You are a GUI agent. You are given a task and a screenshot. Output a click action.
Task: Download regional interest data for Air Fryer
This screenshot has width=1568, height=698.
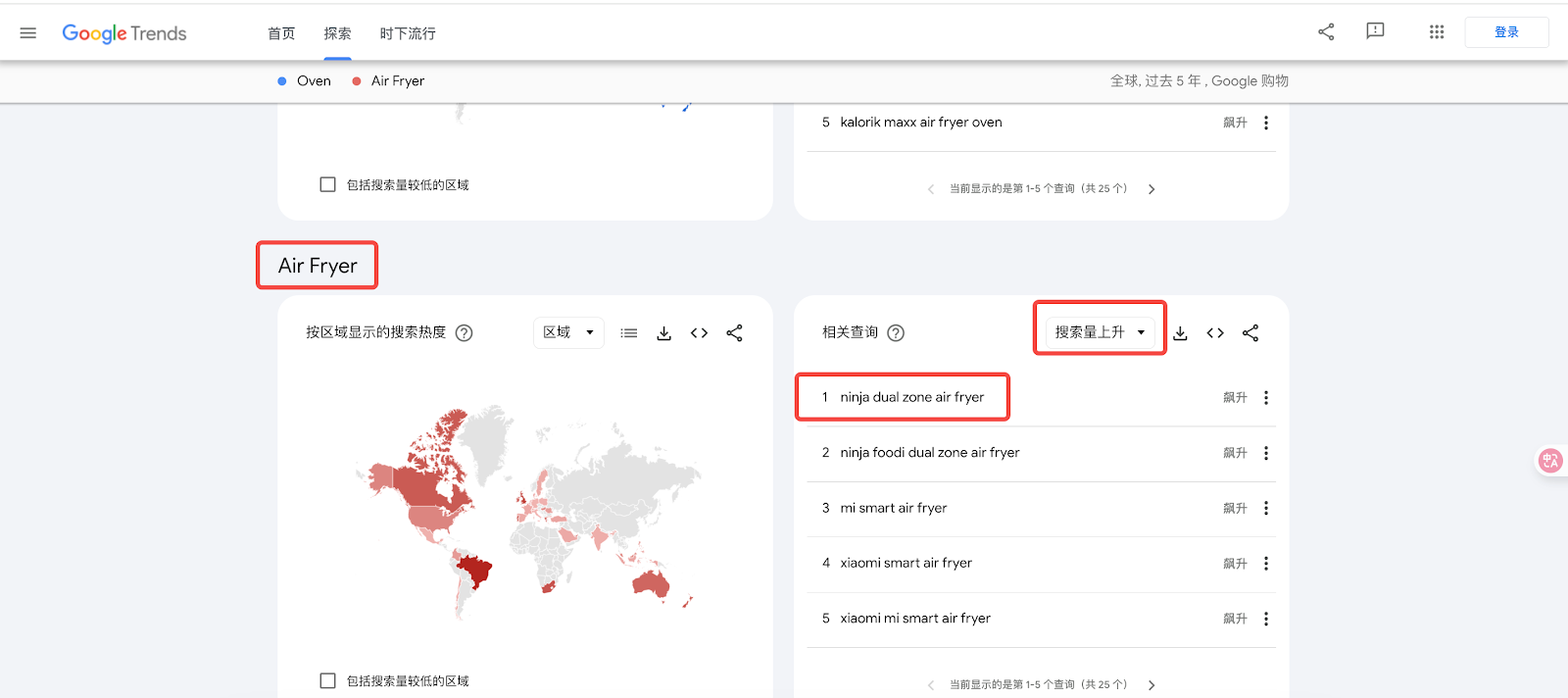click(664, 333)
